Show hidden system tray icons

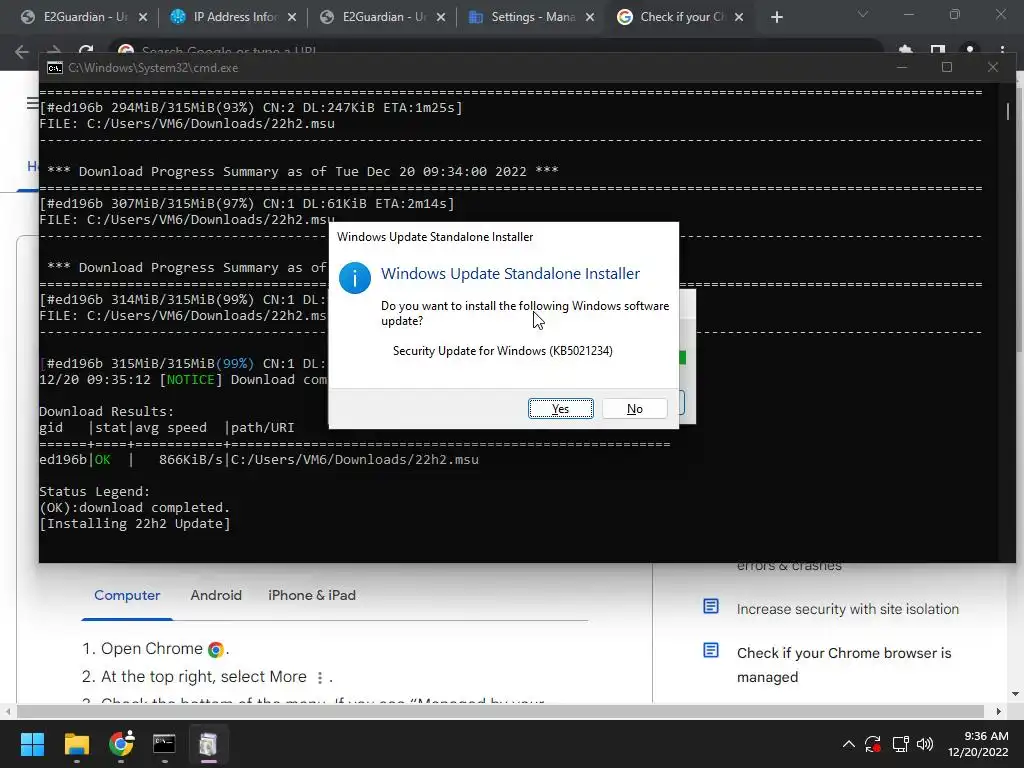pyautogui.click(x=848, y=744)
